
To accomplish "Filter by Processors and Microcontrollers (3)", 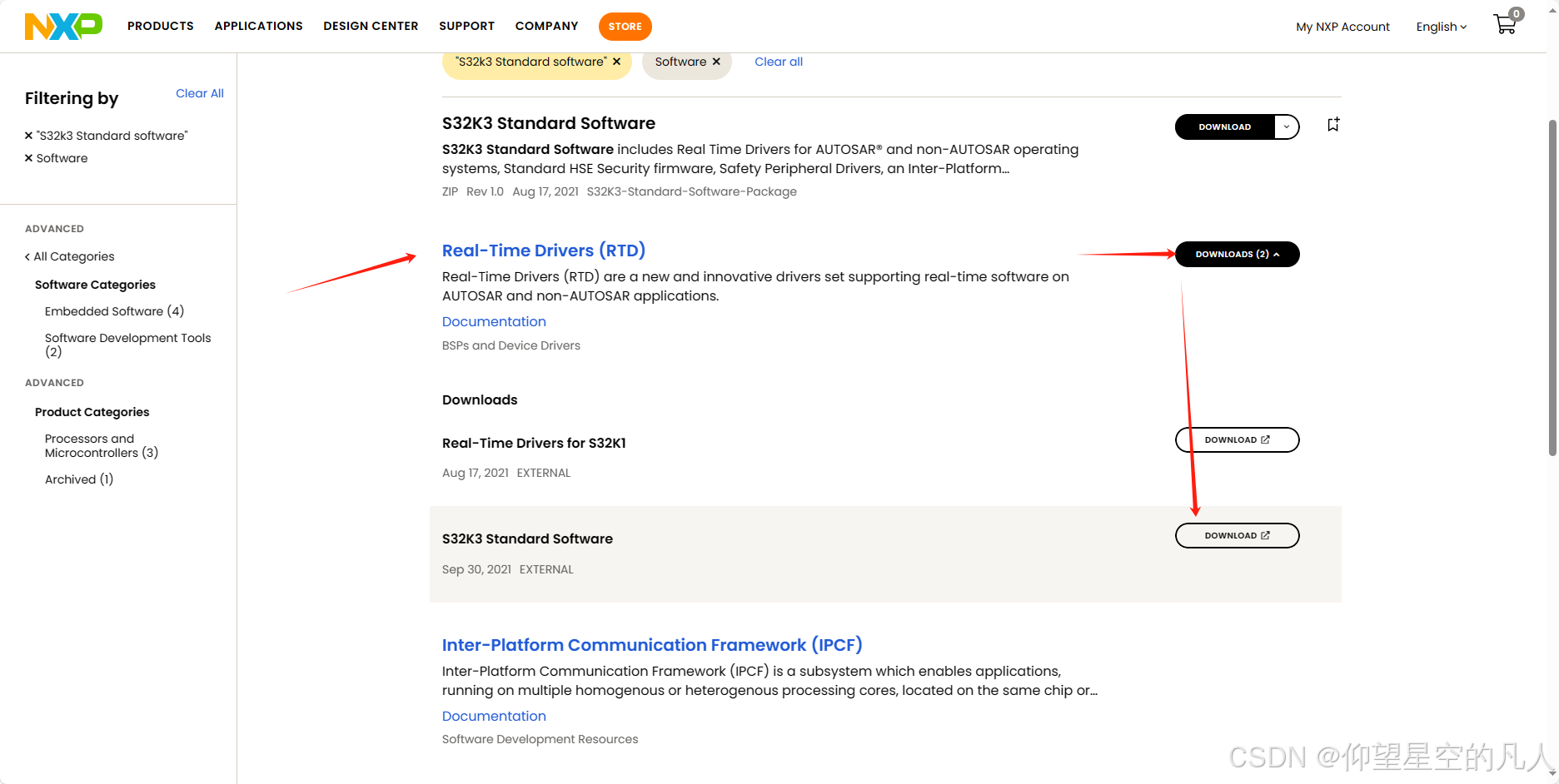I will point(101,445).
